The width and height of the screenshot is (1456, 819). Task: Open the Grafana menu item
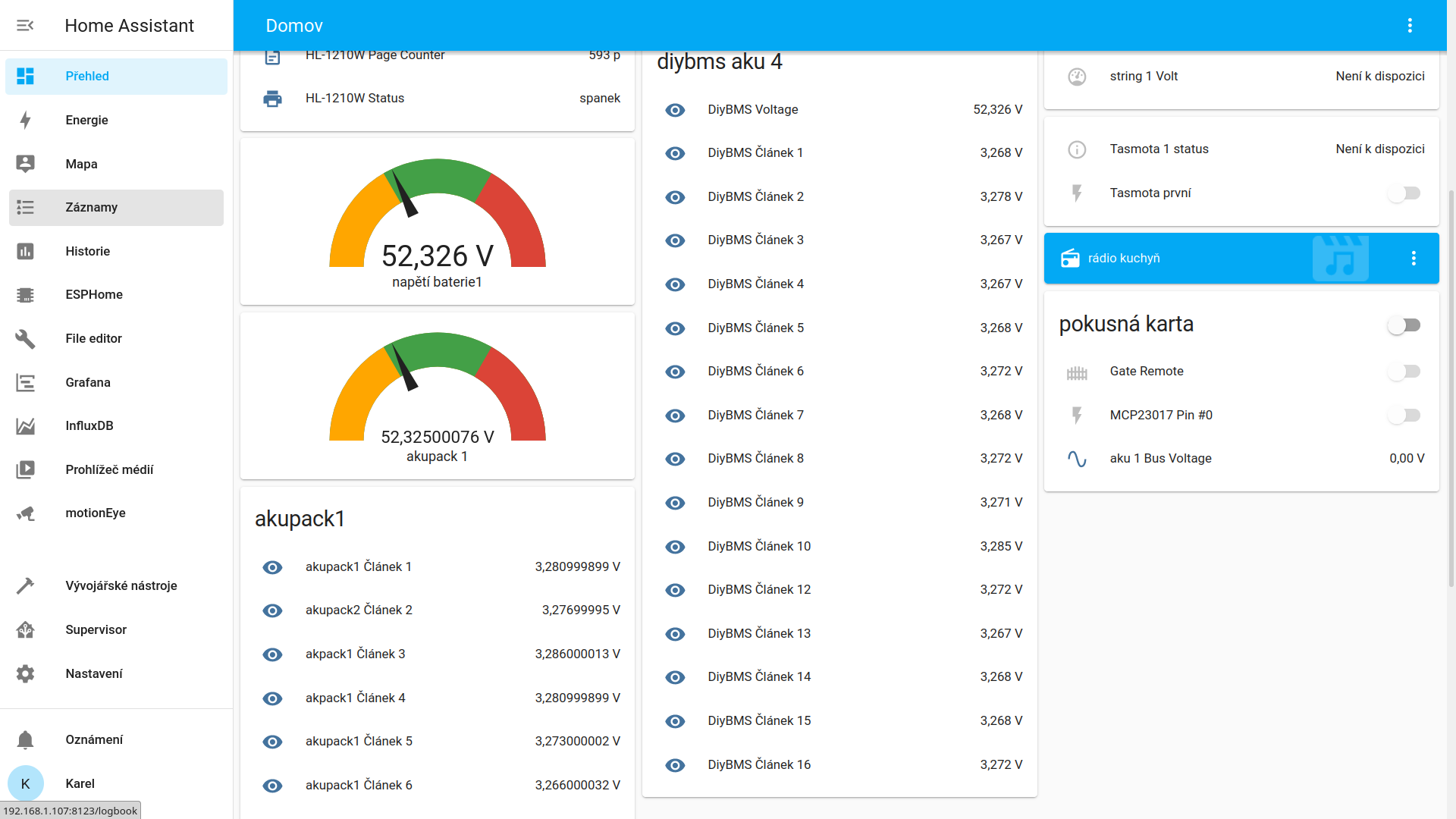click(x=116, y=382)
